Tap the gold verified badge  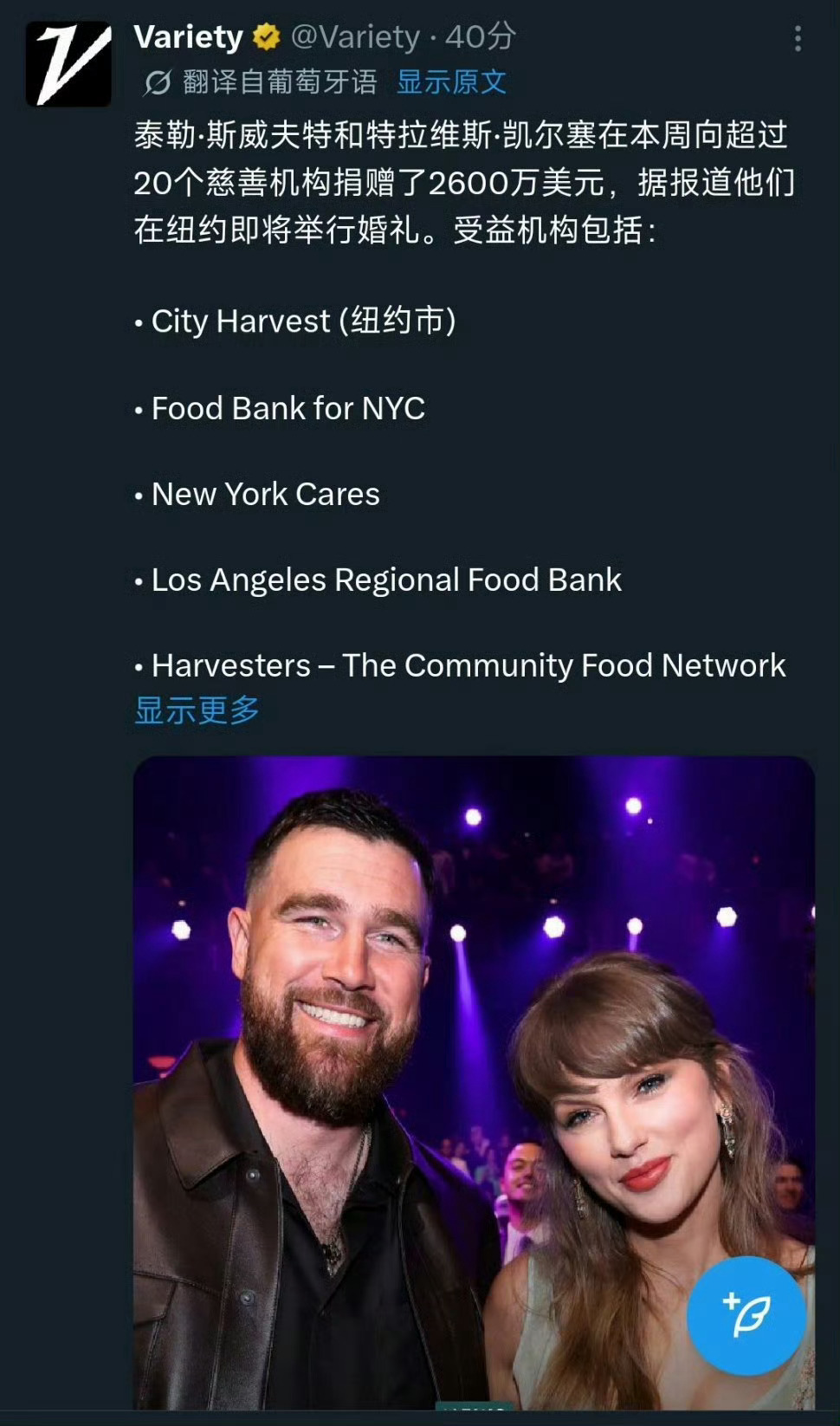coord(267,37)
